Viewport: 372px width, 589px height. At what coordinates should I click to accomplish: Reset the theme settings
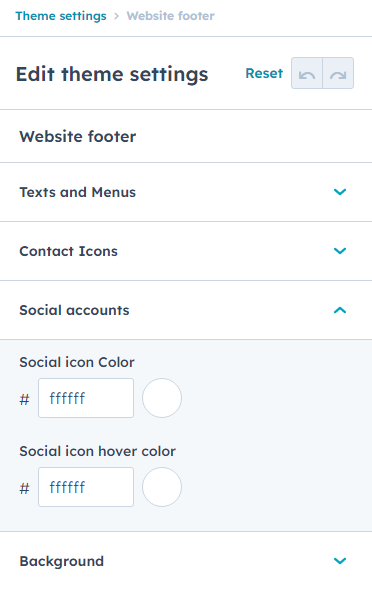pos(264,73)
